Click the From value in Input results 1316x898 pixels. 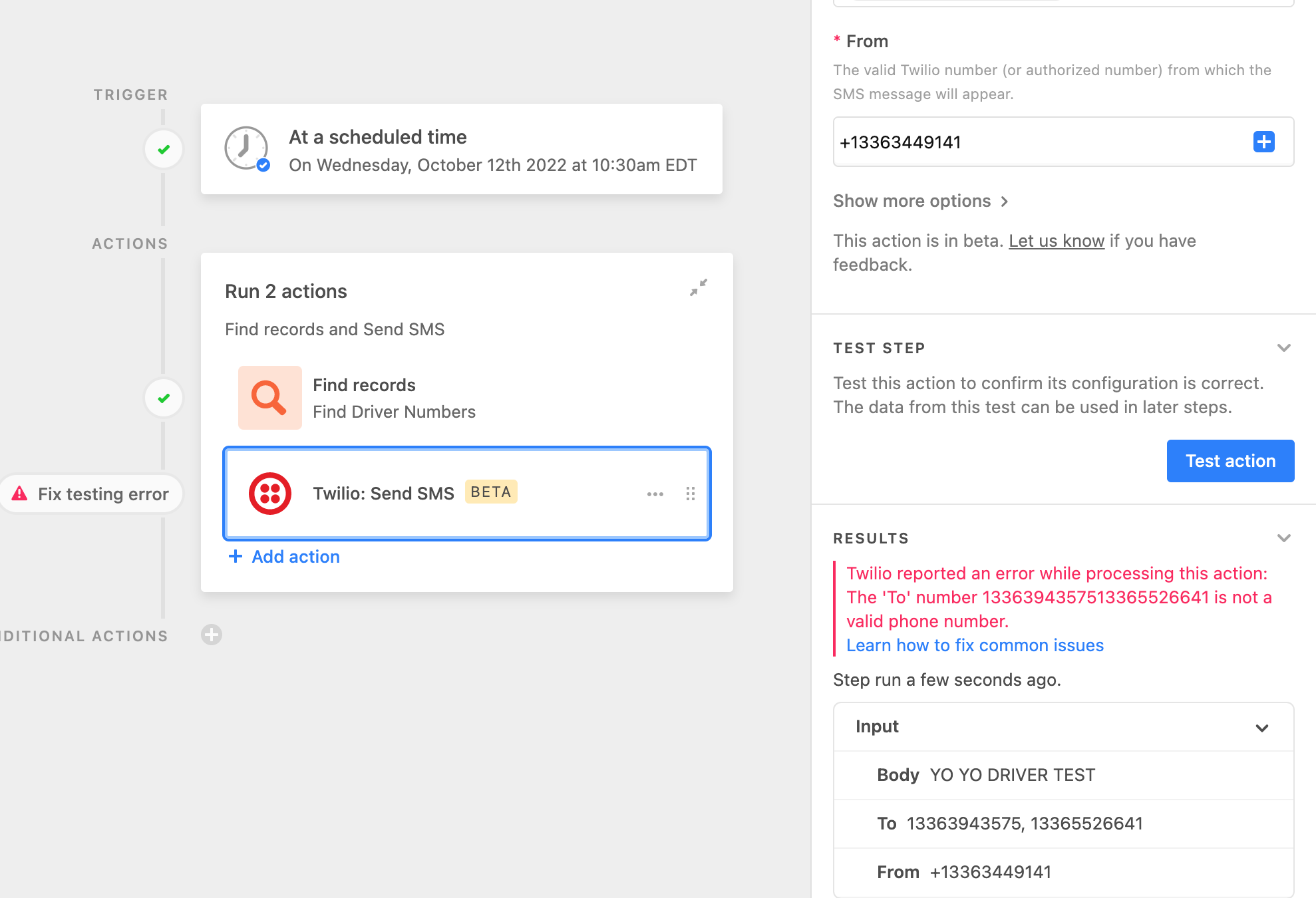[x=991, y=872]
